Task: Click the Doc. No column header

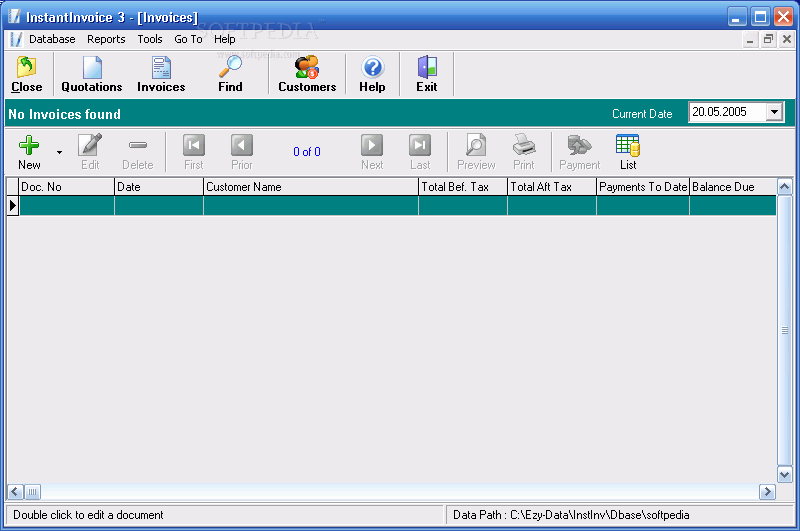Action: tap(66, 187)
